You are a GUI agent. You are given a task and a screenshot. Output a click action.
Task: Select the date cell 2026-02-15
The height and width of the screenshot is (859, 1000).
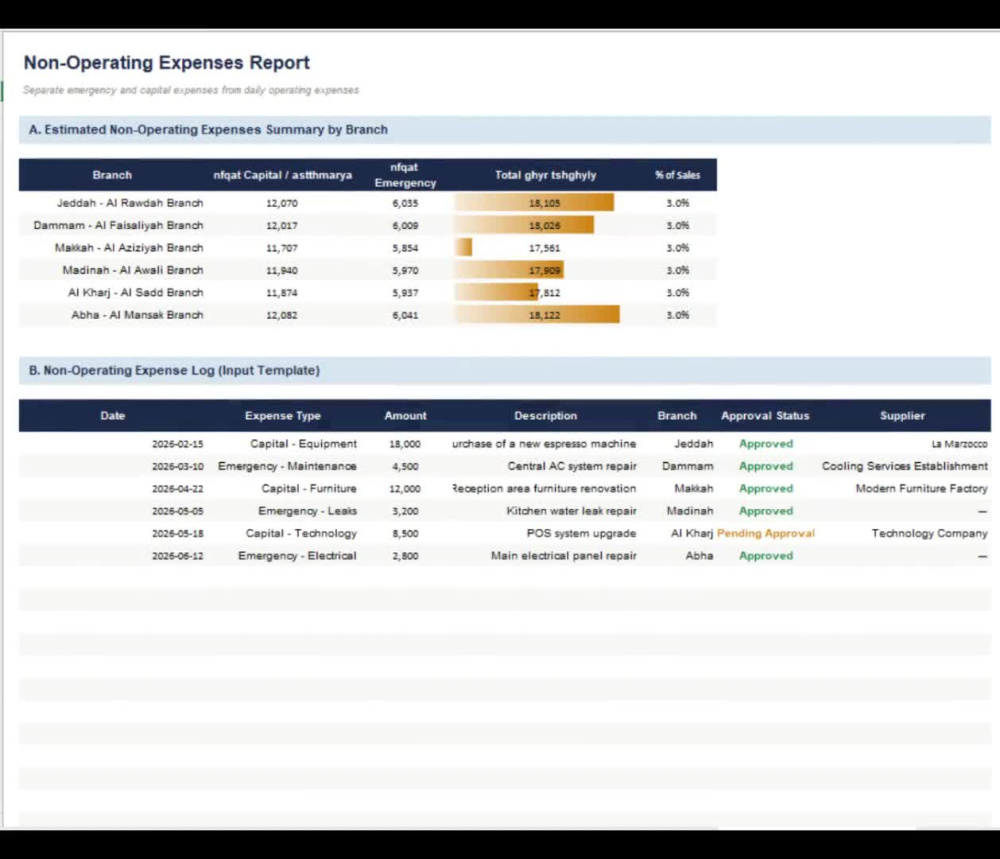(x=177, y=444)
